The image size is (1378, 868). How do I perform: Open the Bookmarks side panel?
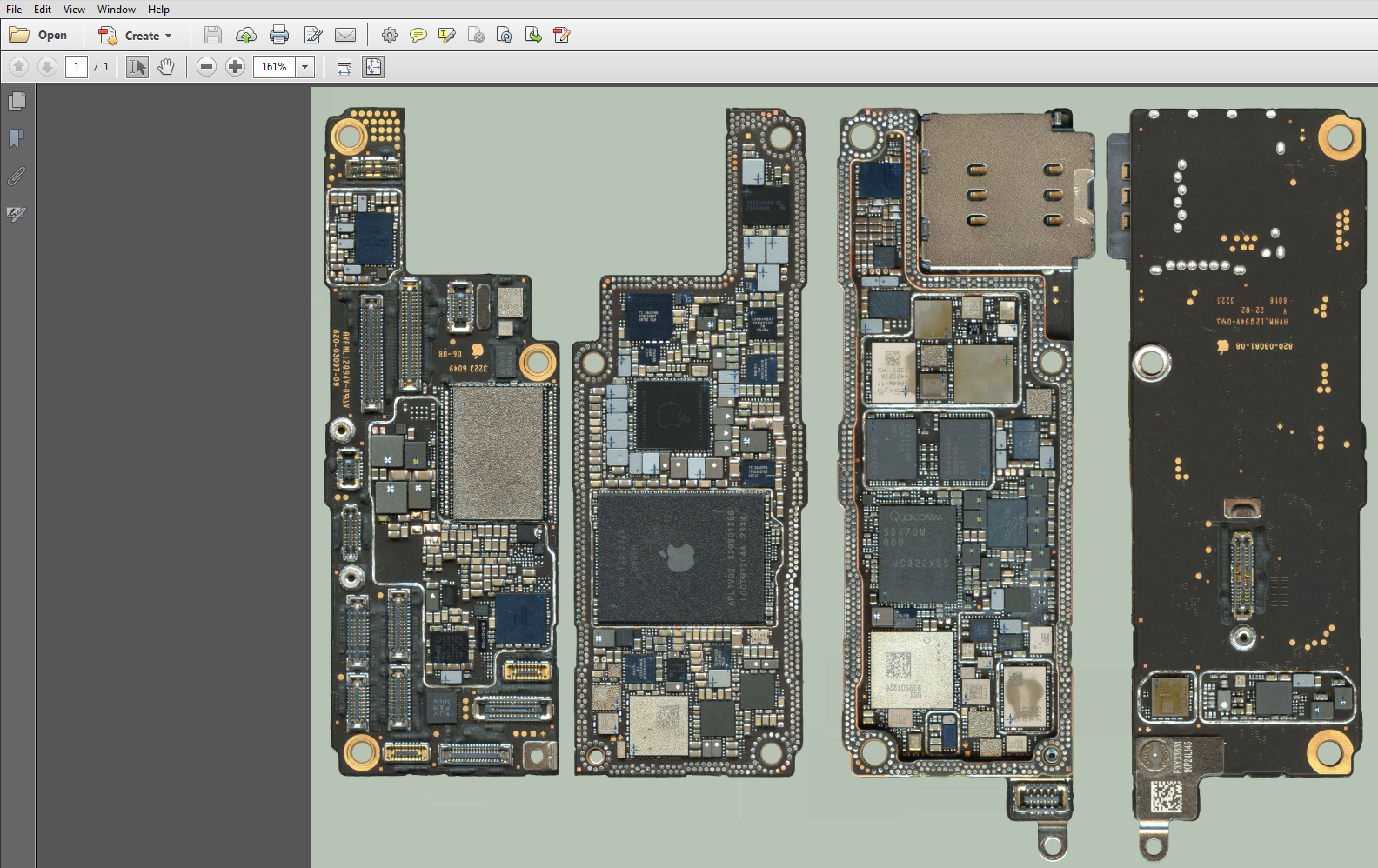coord(17,139)
